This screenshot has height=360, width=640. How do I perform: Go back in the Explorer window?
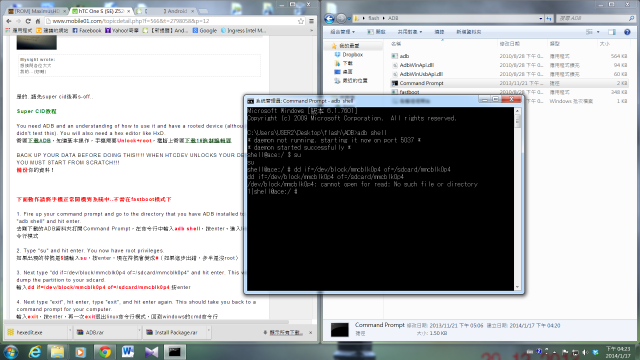click(x=329, y=18)
